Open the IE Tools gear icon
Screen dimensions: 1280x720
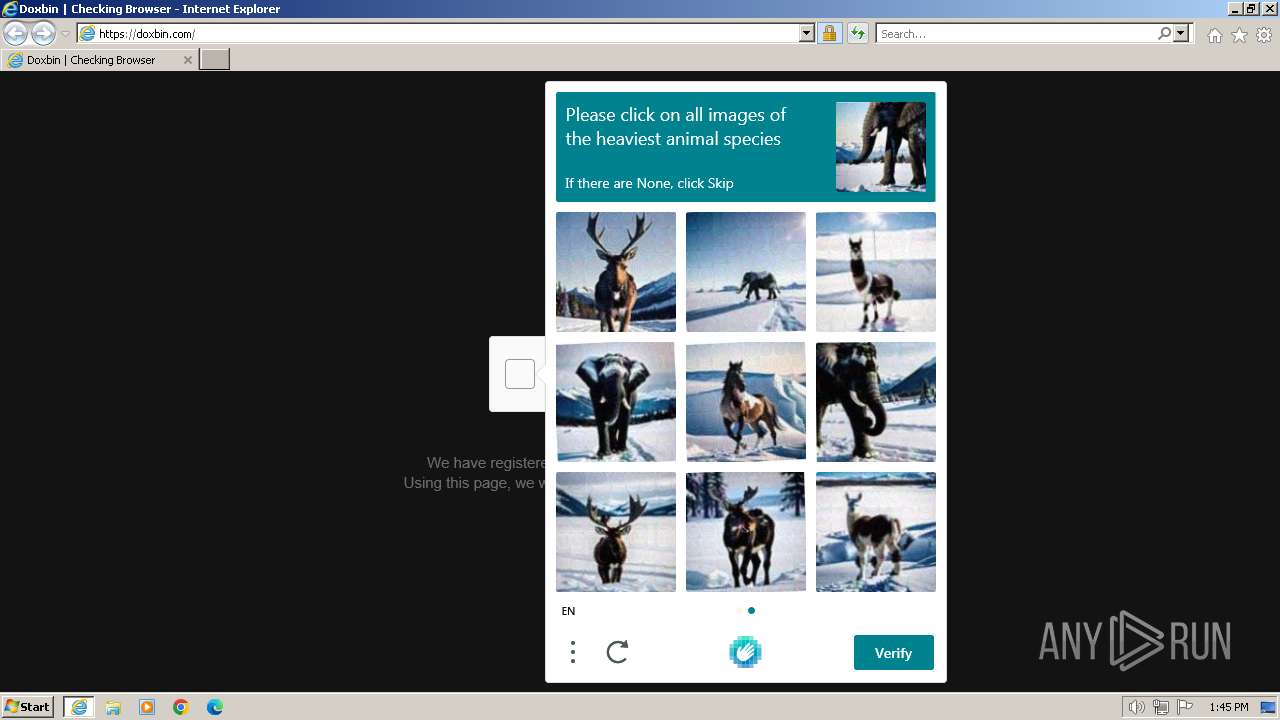[x=1264, y=35]
